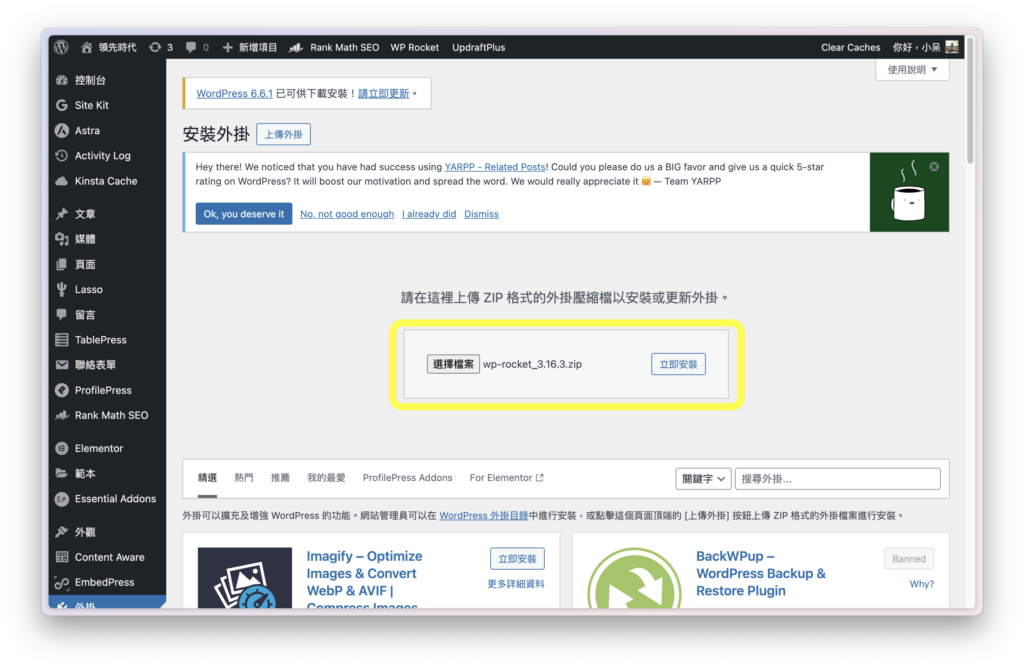This screenshot has height=670, width=1024.
Task: Click 選擇檔案 file chooser button
Action: coord(453,364)
